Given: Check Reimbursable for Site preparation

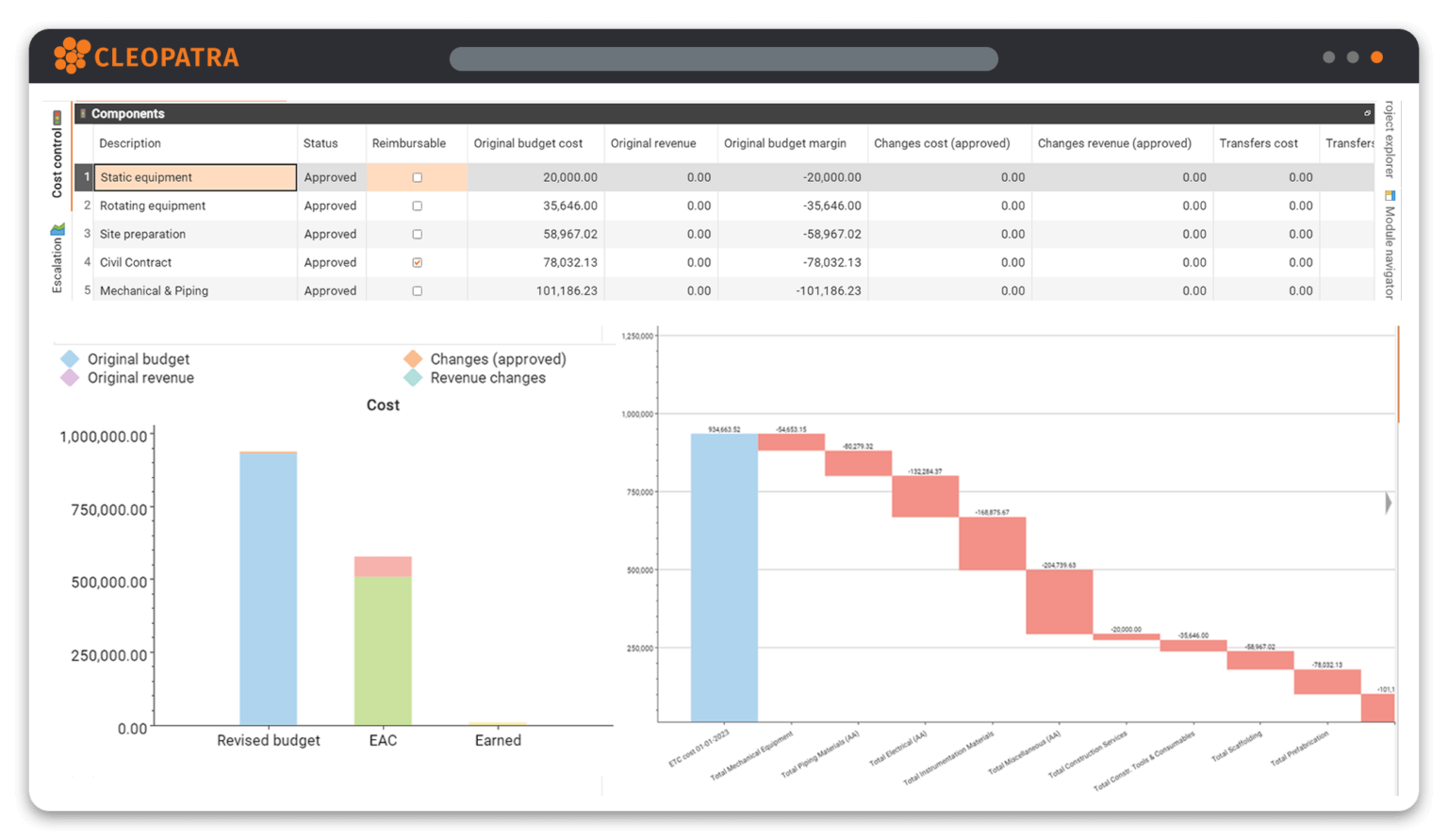Looking at the screenshot, I should tap(417, 234).
